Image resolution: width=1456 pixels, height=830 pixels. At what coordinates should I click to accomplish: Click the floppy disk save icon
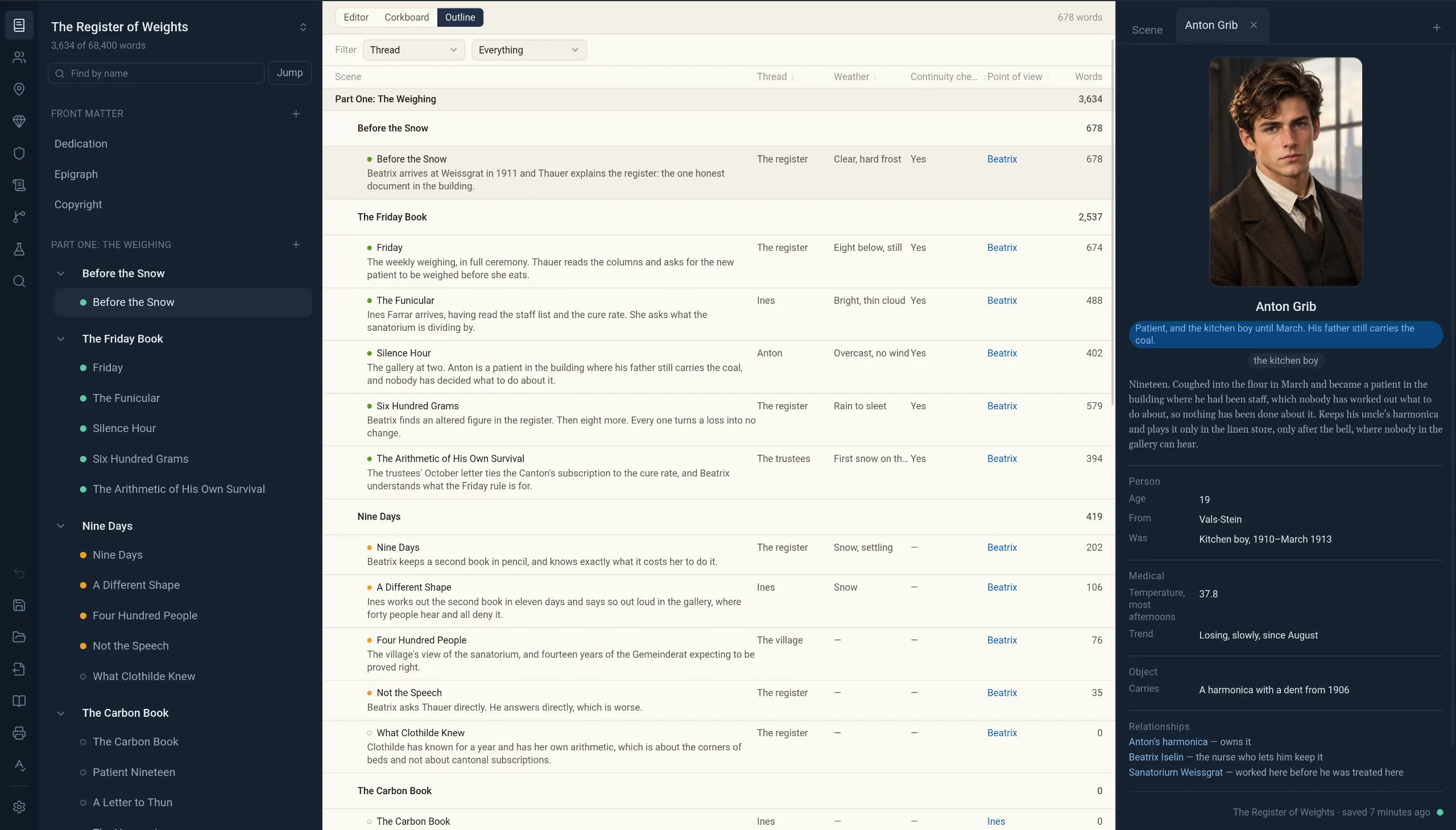pos(19,605)
